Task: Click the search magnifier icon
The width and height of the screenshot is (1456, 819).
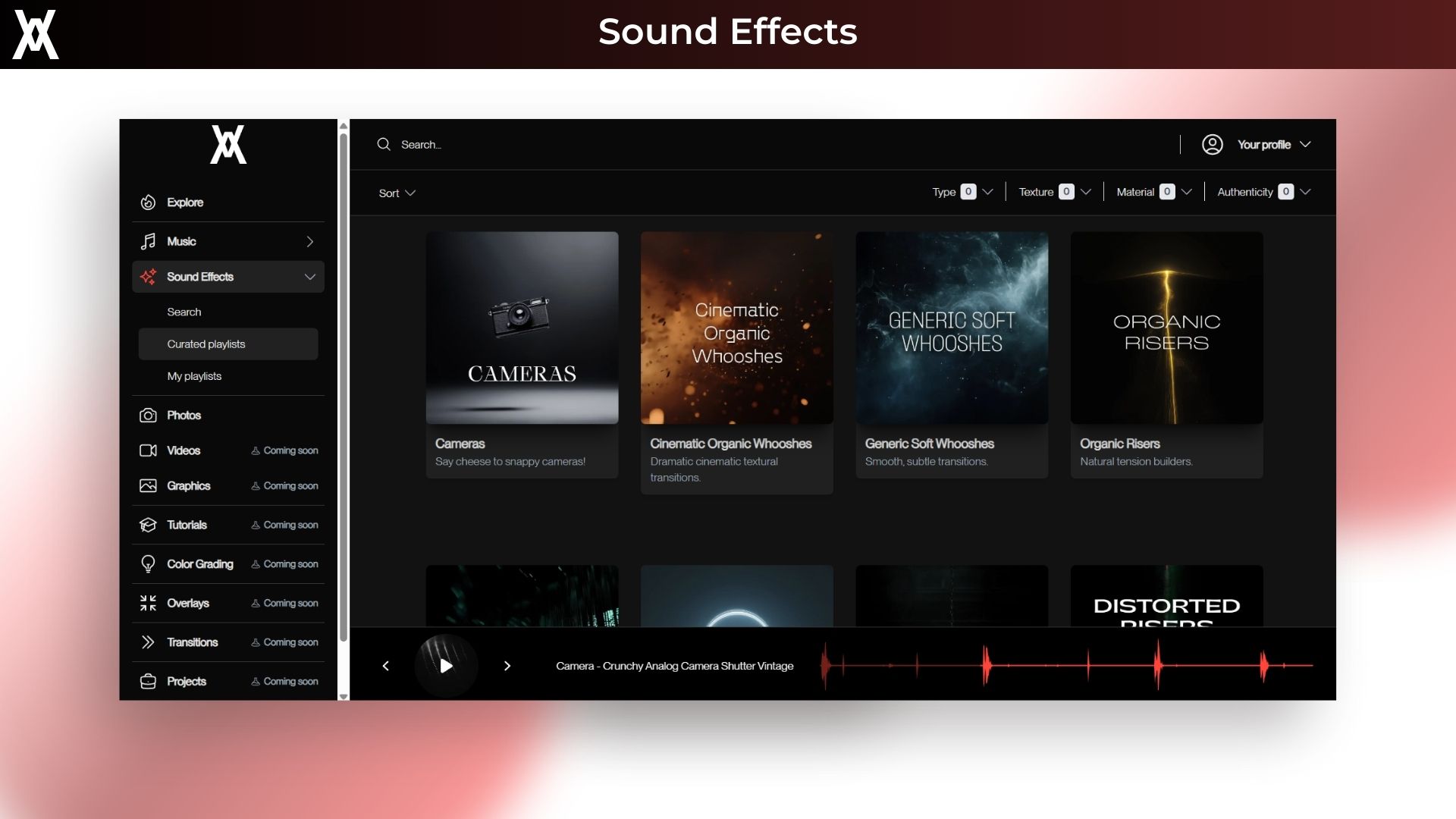Action: pyautogui.click(x=384, y=145)
